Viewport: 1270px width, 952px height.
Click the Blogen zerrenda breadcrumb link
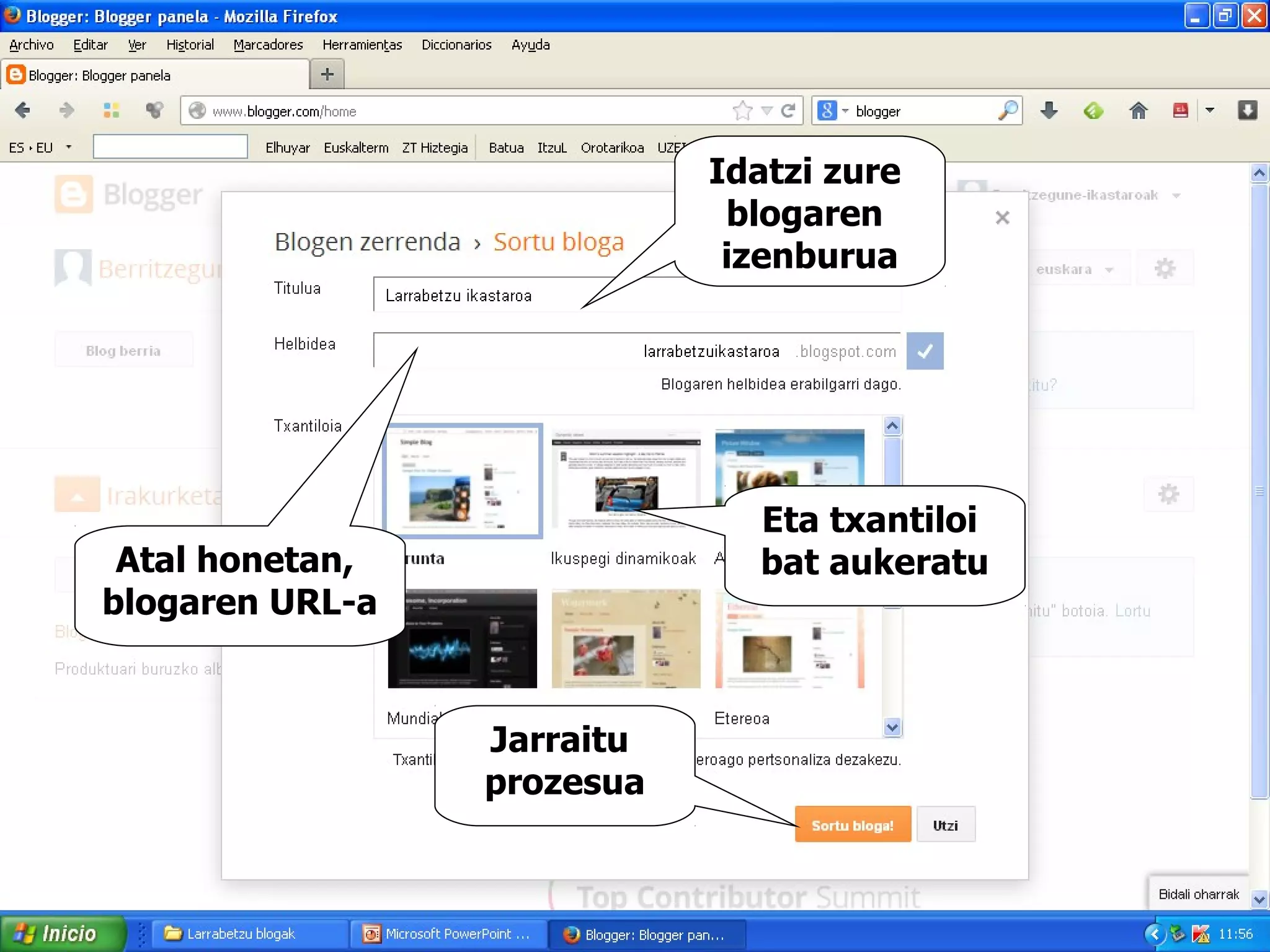[367, 241]
